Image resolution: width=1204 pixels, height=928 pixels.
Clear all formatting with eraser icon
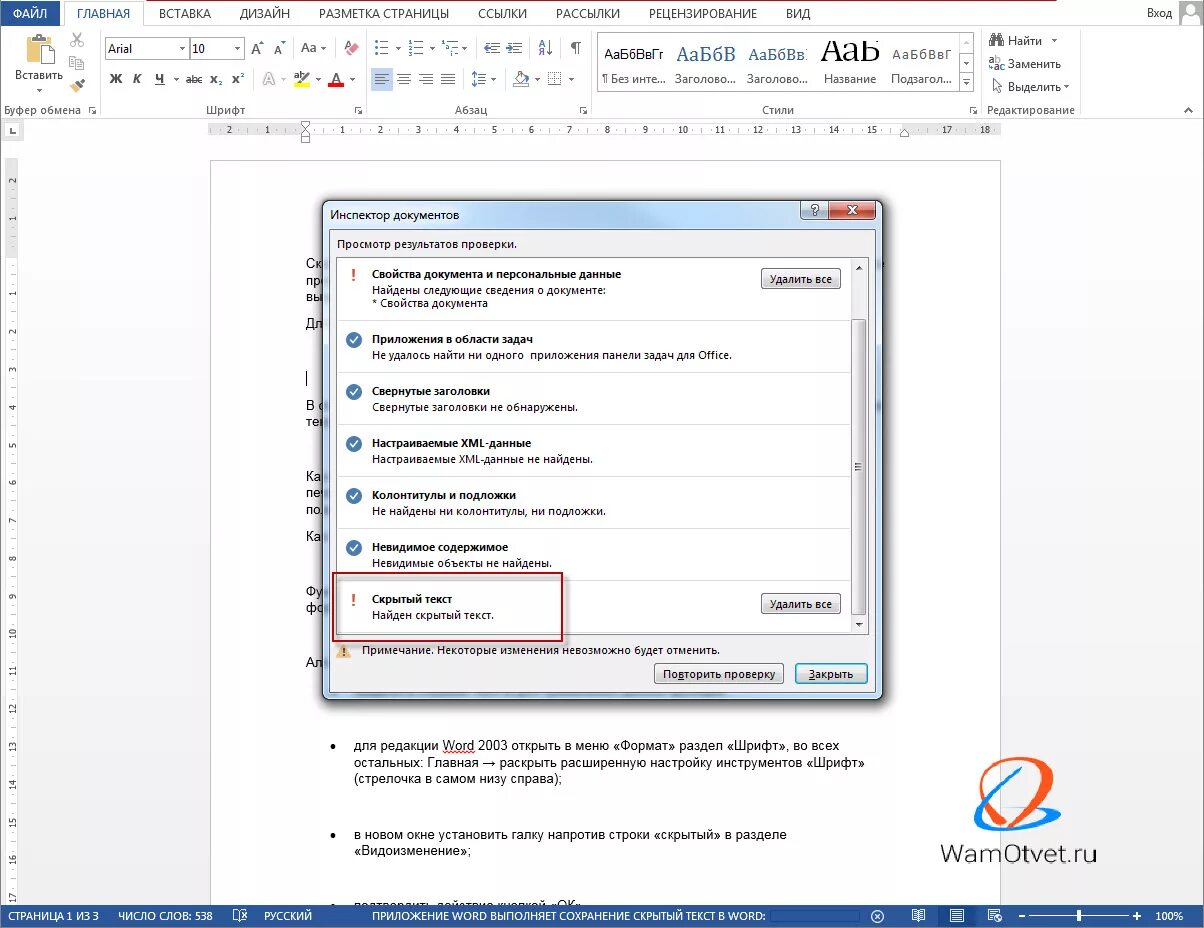click(x=350, y=48)
